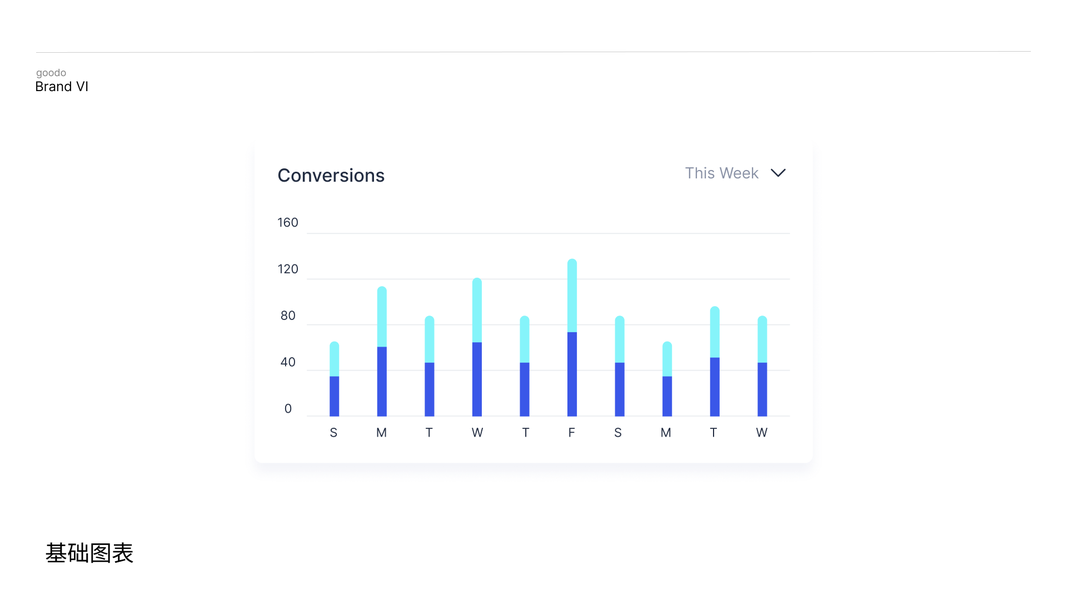Click the Brand VI heading
The width and height of the screenshot is (1067, 600).
tap(62, 87)
